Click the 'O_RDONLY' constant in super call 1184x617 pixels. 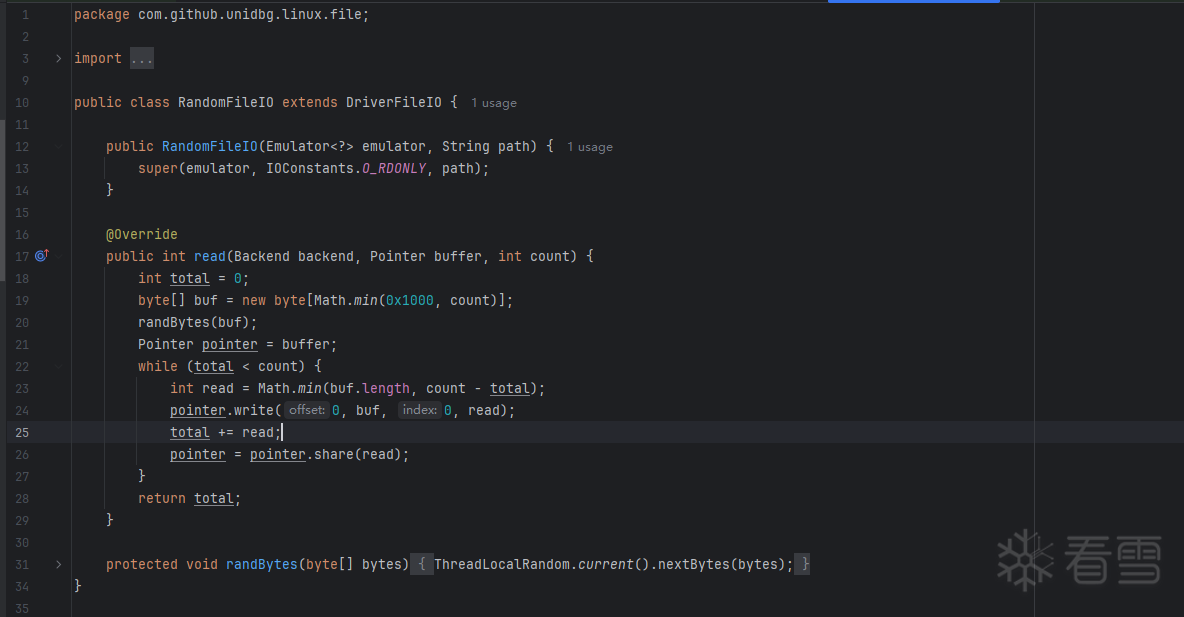[x=394, y=168]
